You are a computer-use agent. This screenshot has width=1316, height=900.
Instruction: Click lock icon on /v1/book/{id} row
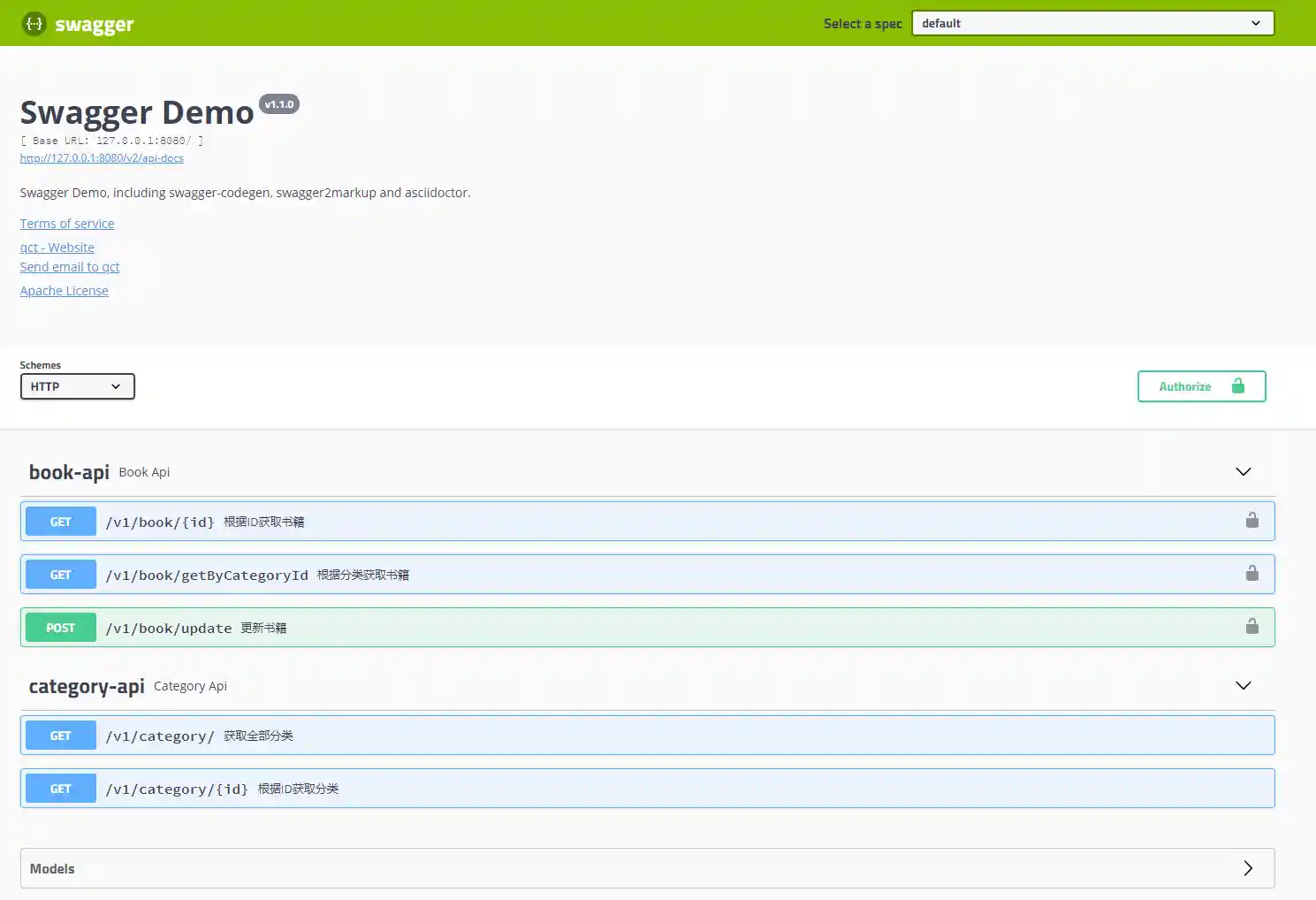(x=1251, y=520)
